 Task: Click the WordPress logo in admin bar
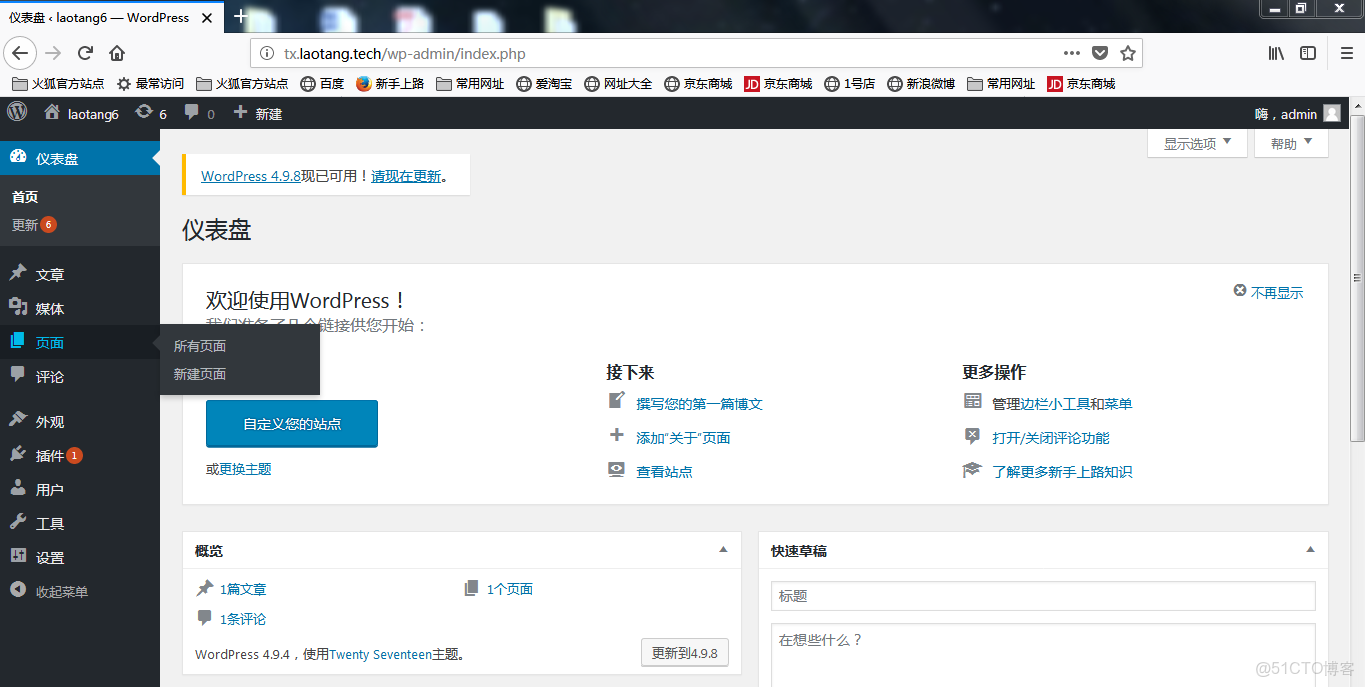click(x=17, y=113)
